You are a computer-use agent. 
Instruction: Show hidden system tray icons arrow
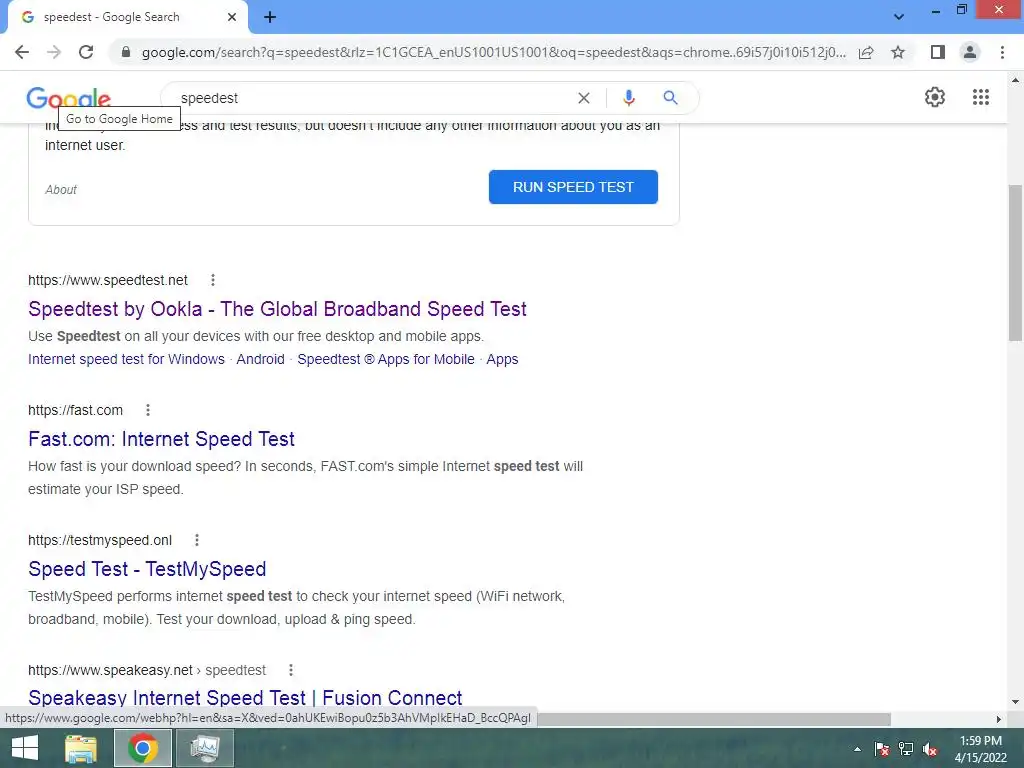coord(857,749)
